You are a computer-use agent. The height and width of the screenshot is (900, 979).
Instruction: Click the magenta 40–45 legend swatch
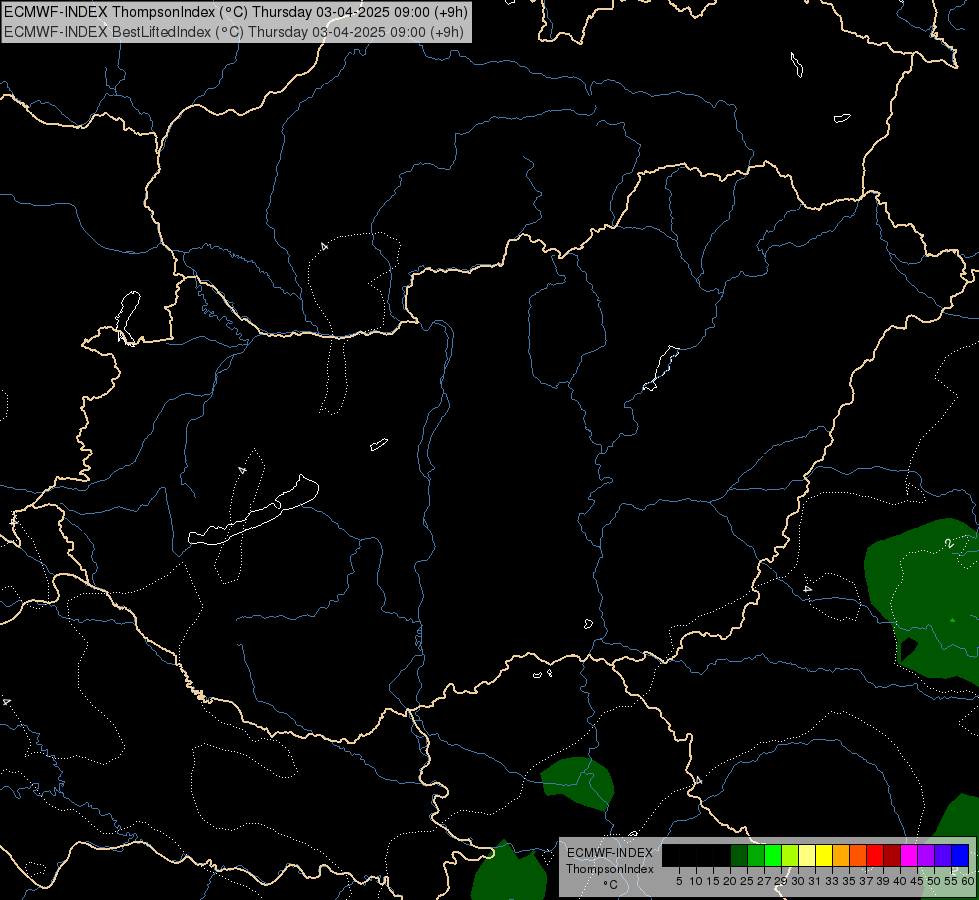909,856
